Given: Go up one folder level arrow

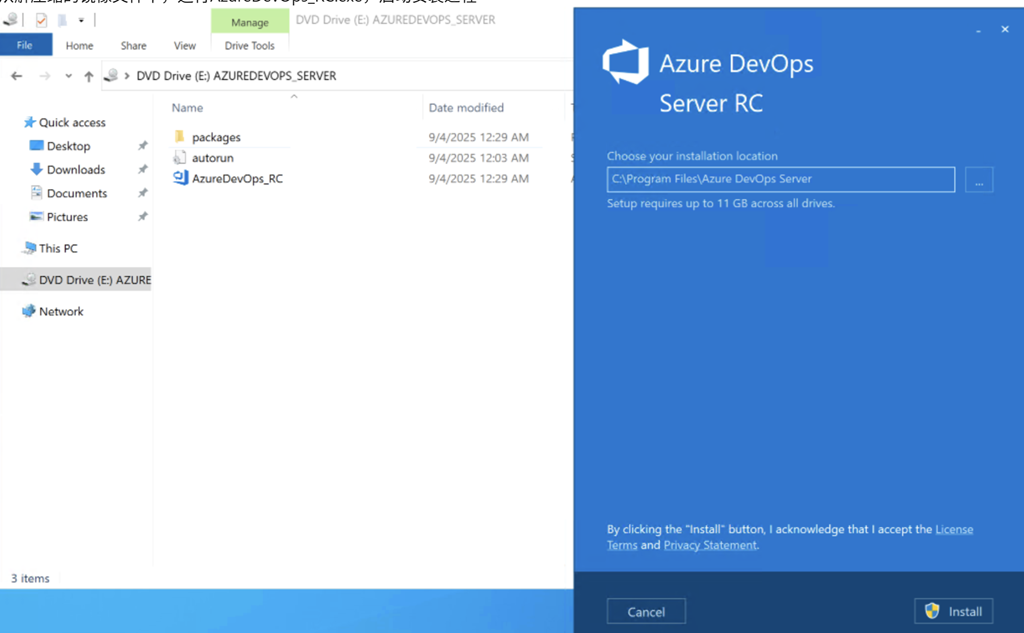Looking at the screenshot, I should 89,76.
